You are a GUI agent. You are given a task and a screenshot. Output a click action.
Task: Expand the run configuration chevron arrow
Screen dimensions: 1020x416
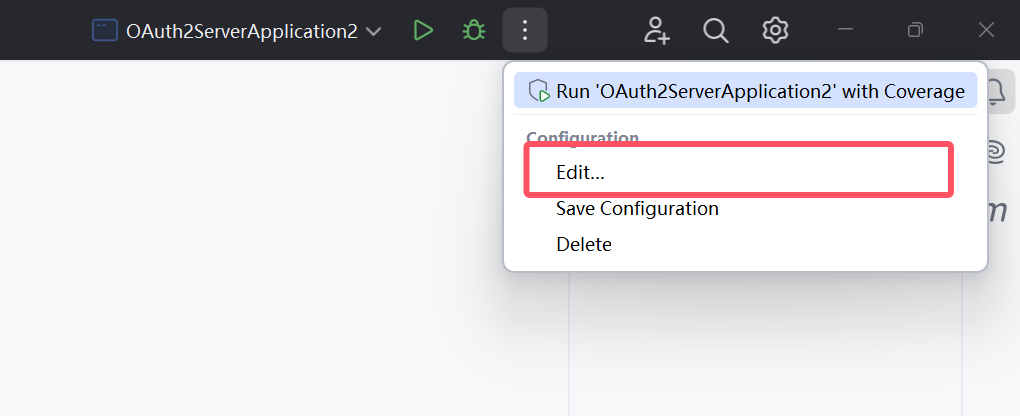[374, 31]
